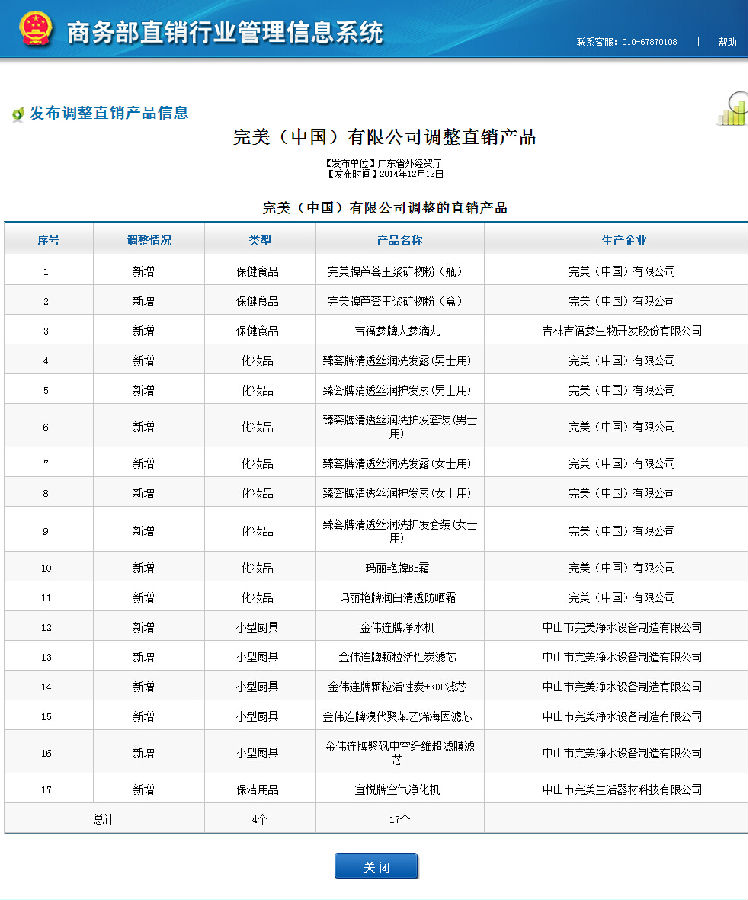Click the two-line men's hair set name in row 6
Screen dimensions: 748x900
coord(400,427)
